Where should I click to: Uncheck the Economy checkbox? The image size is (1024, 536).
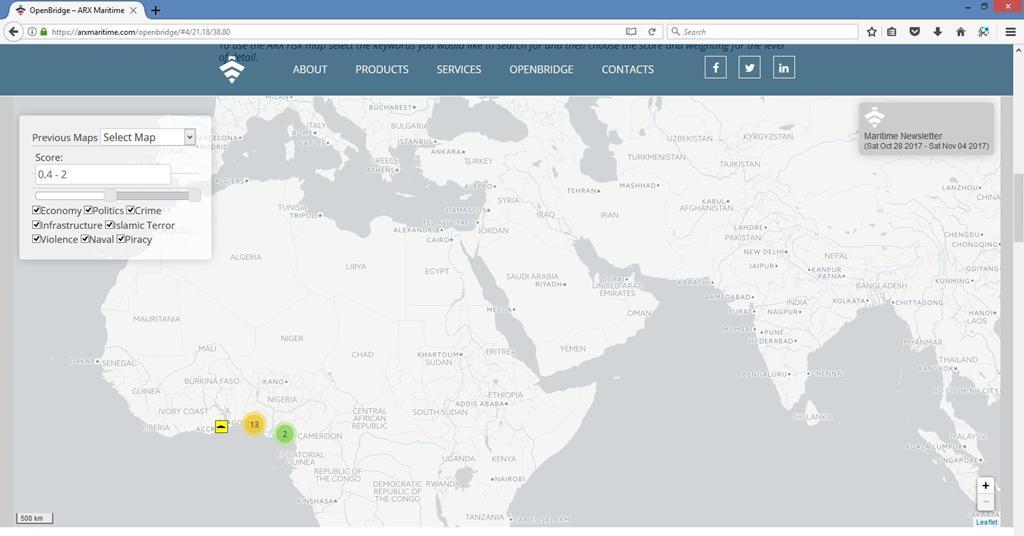[x=37, y=211]
